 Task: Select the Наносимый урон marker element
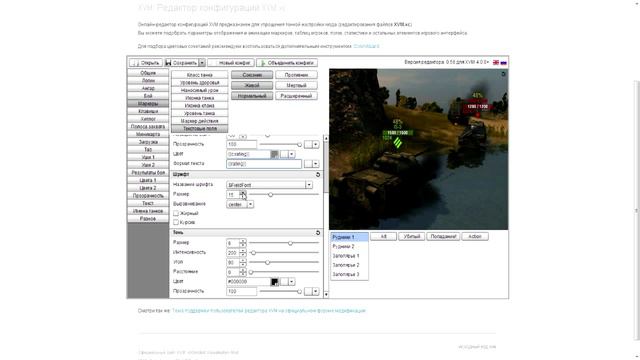tap(200, 90)
